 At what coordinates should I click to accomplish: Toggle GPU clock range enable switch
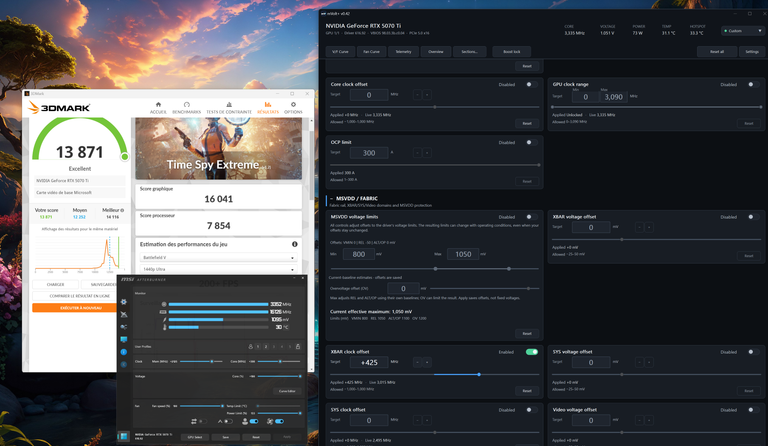(753, 84)
